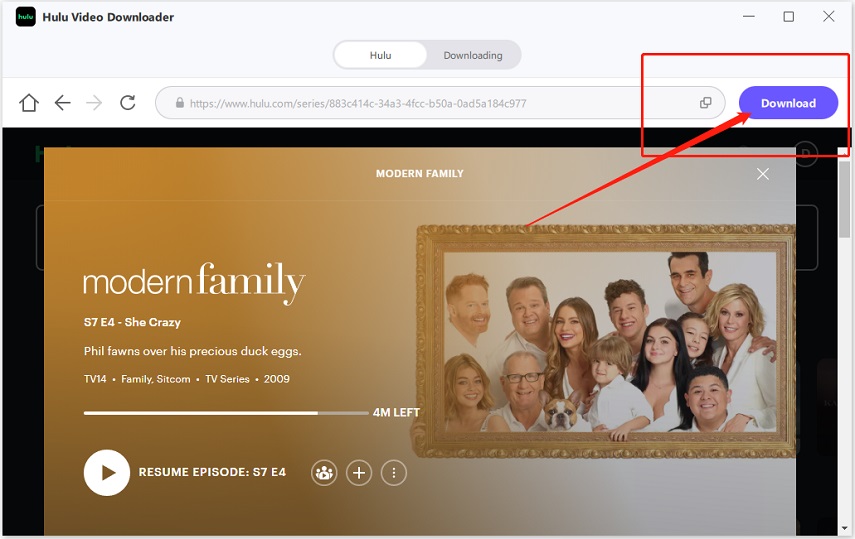This screenshot has height=539, width=855.
Task: Click the '2009' year text
Action: tap(277, 379)
